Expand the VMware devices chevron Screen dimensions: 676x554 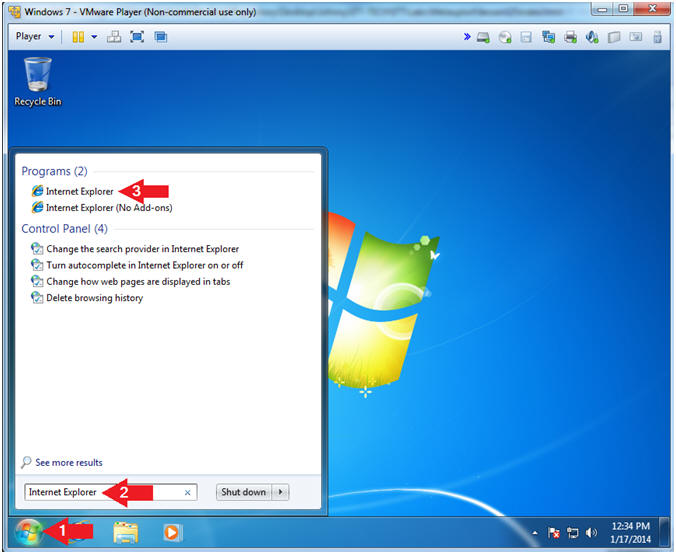click(x=466, y=37)
